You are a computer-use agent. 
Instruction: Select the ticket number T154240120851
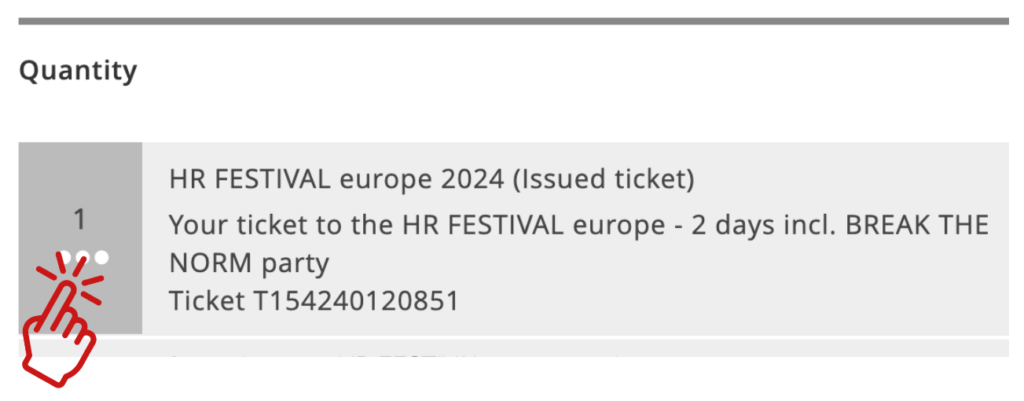pos(357,301)
